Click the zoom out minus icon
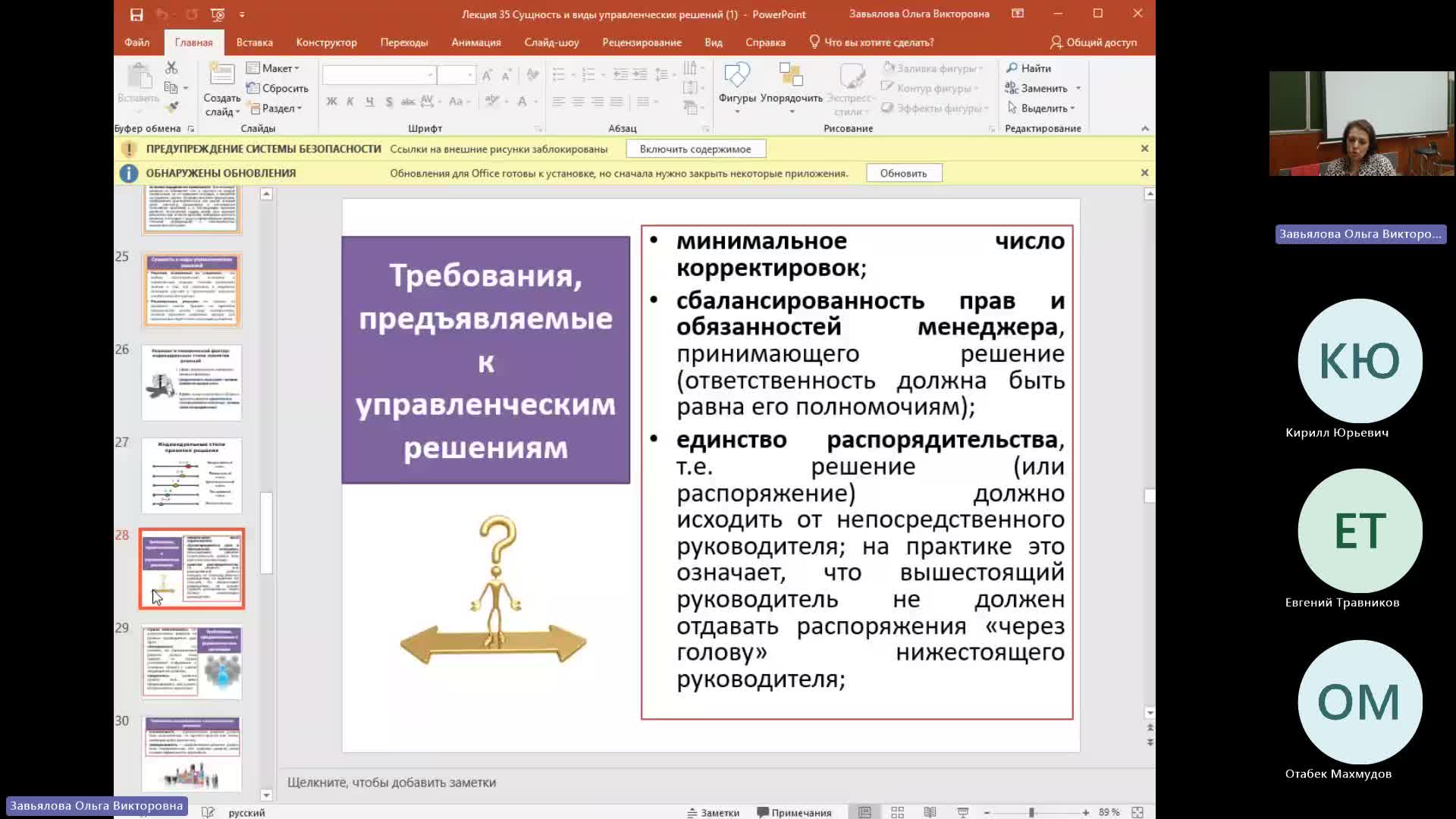 987,812
